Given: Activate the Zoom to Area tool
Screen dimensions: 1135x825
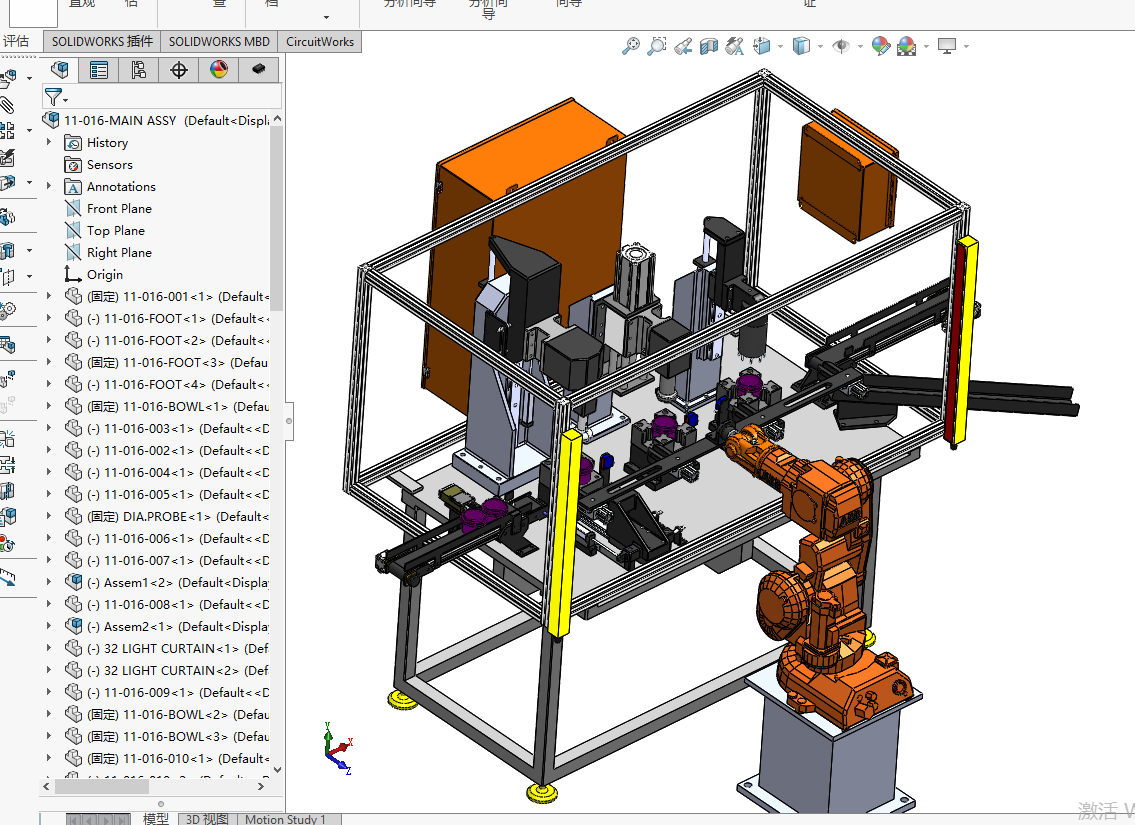Looking at the screenshot, I should (x=657, y=46).
